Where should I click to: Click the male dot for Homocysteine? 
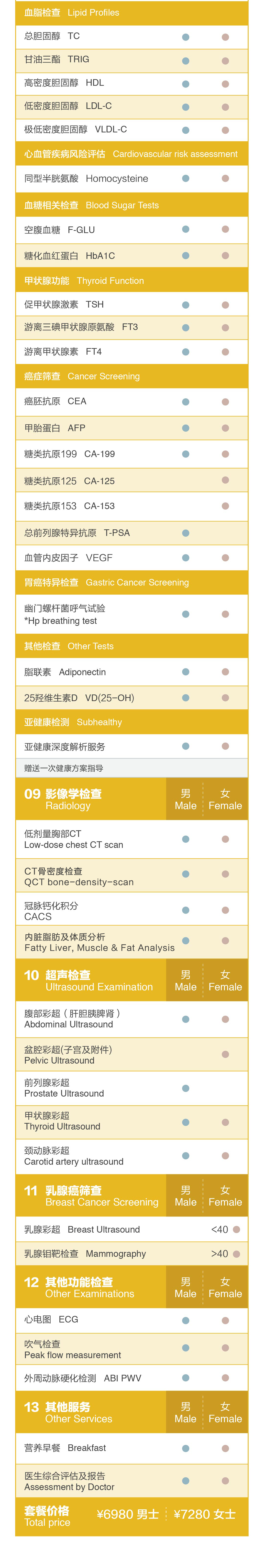[x=185, y=178]
